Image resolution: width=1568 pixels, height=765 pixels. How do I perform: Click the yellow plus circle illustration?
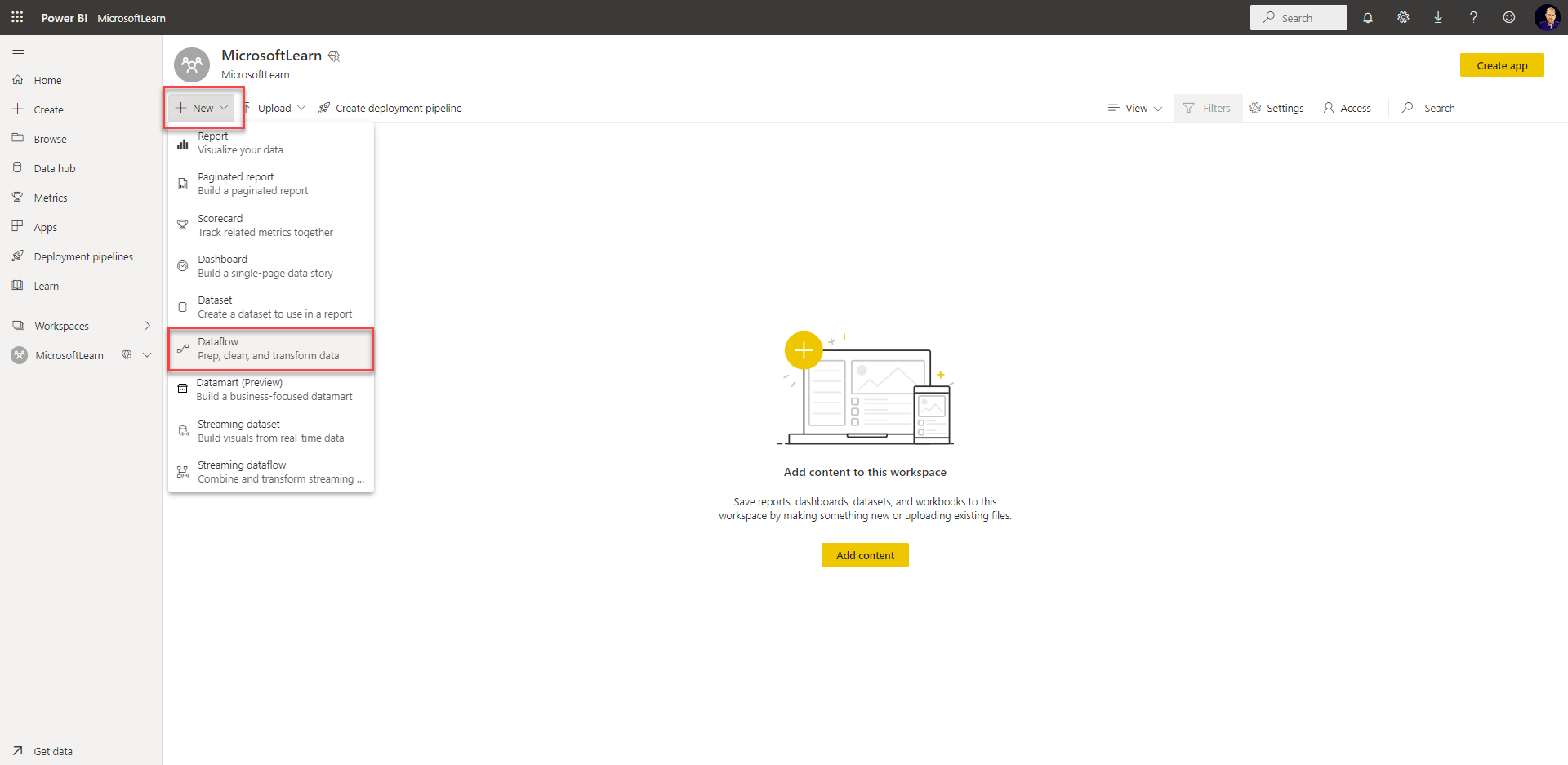click(804, 350)
